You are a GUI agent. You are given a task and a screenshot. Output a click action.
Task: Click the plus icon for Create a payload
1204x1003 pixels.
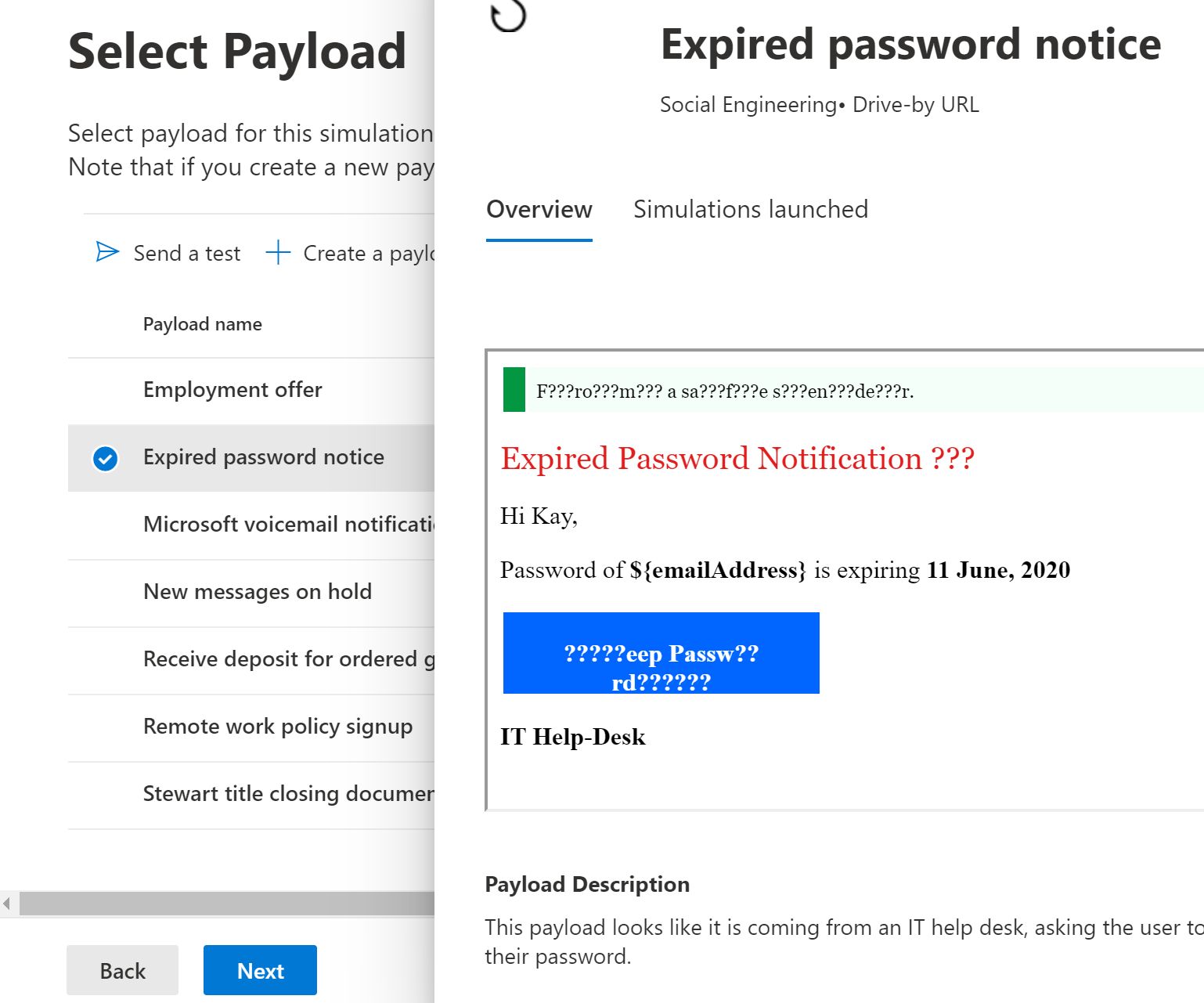(278, 253)
